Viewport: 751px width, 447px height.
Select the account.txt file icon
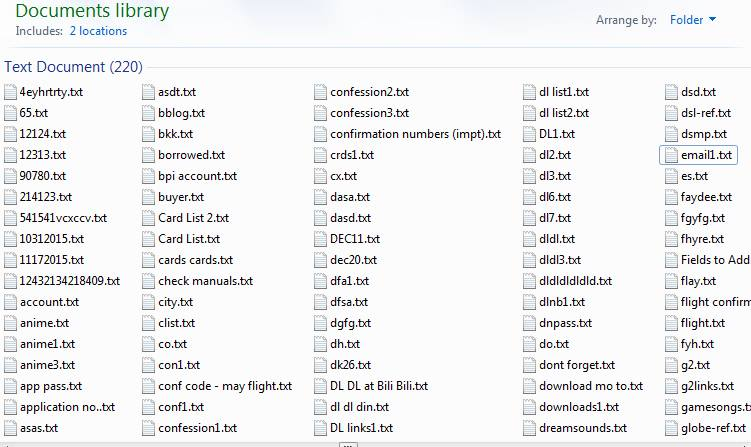click(x=11, y=302)
